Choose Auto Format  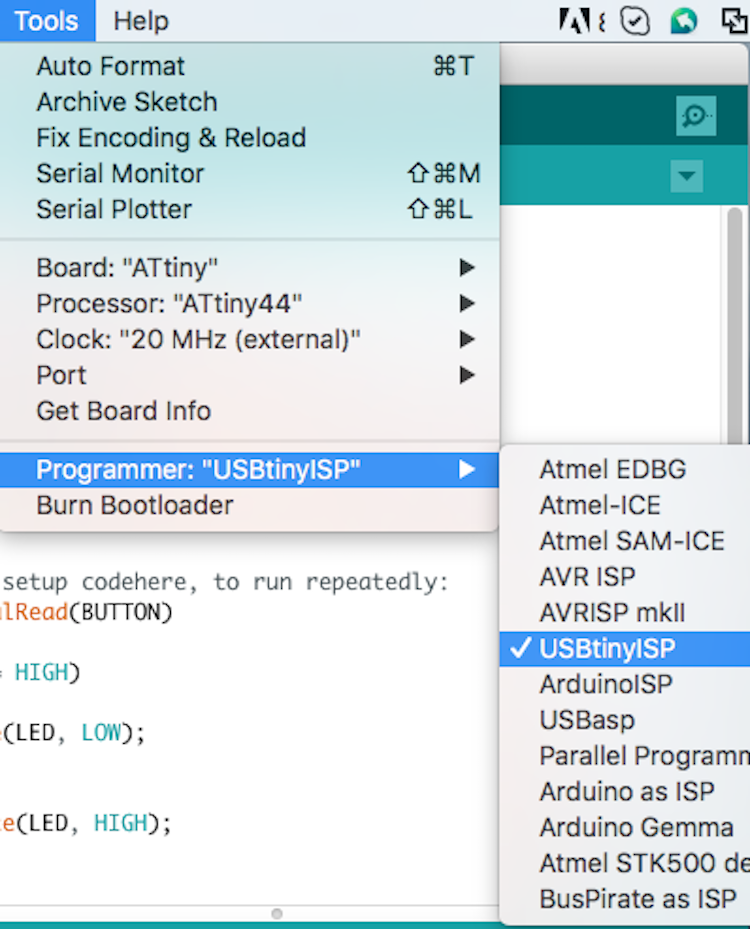click(249, 66)
